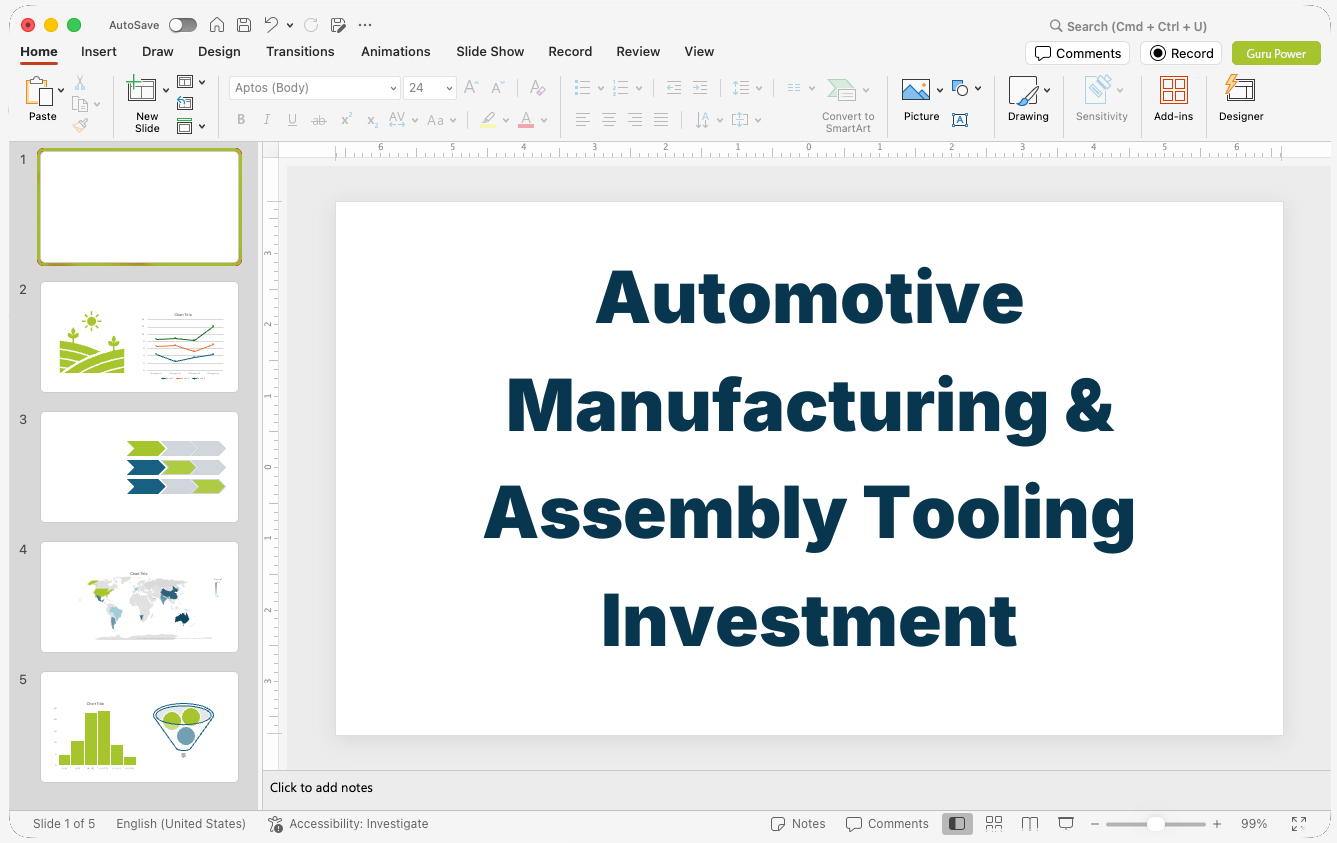Click the Center Text icon

[608, 120]
